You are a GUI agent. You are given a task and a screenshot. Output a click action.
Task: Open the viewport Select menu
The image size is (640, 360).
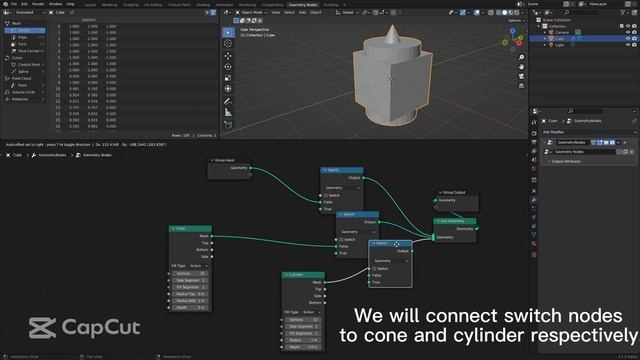pyautogui.click(x=289, y=13)
